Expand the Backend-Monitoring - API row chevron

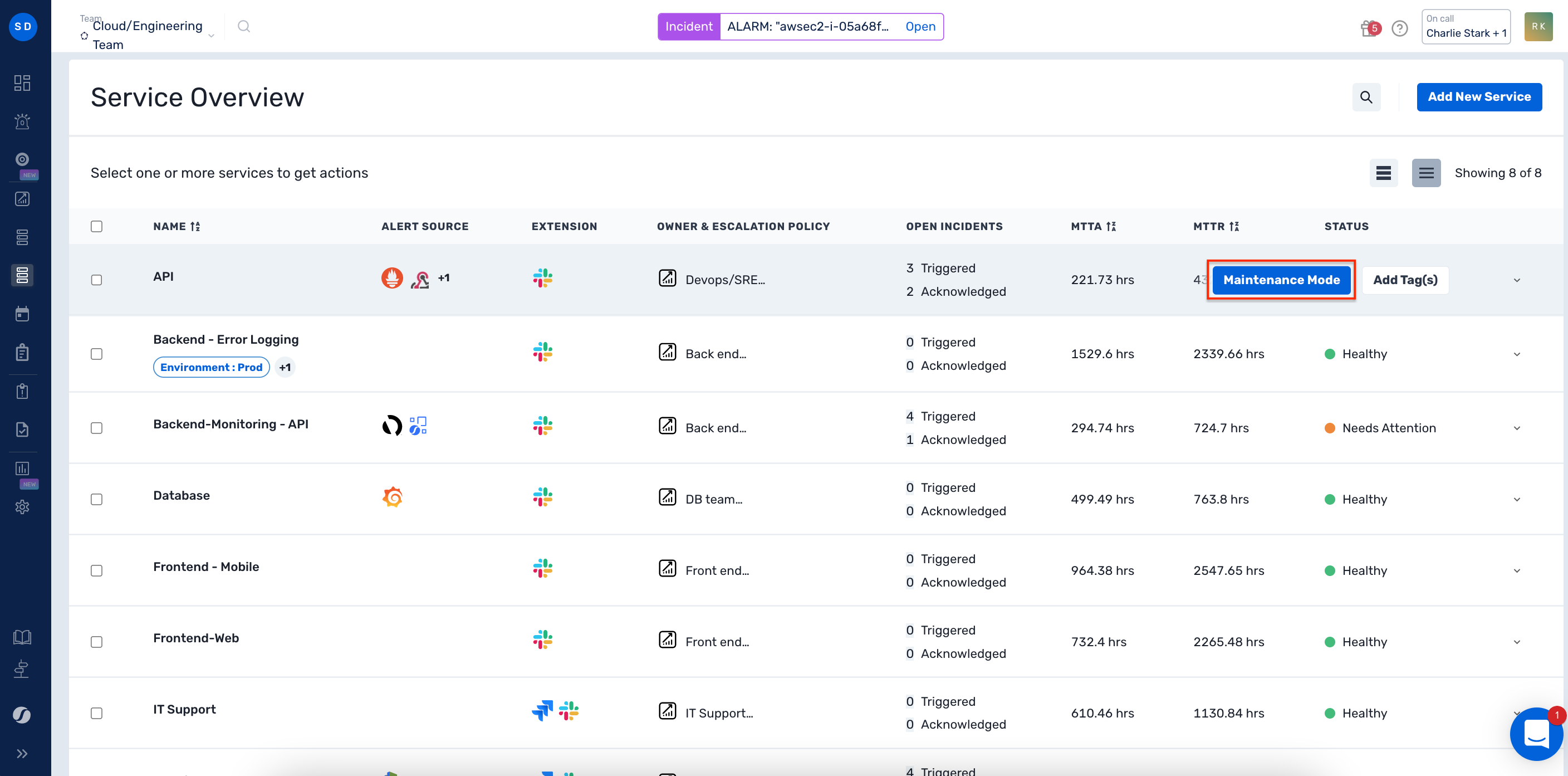(x=1517, y=428)
